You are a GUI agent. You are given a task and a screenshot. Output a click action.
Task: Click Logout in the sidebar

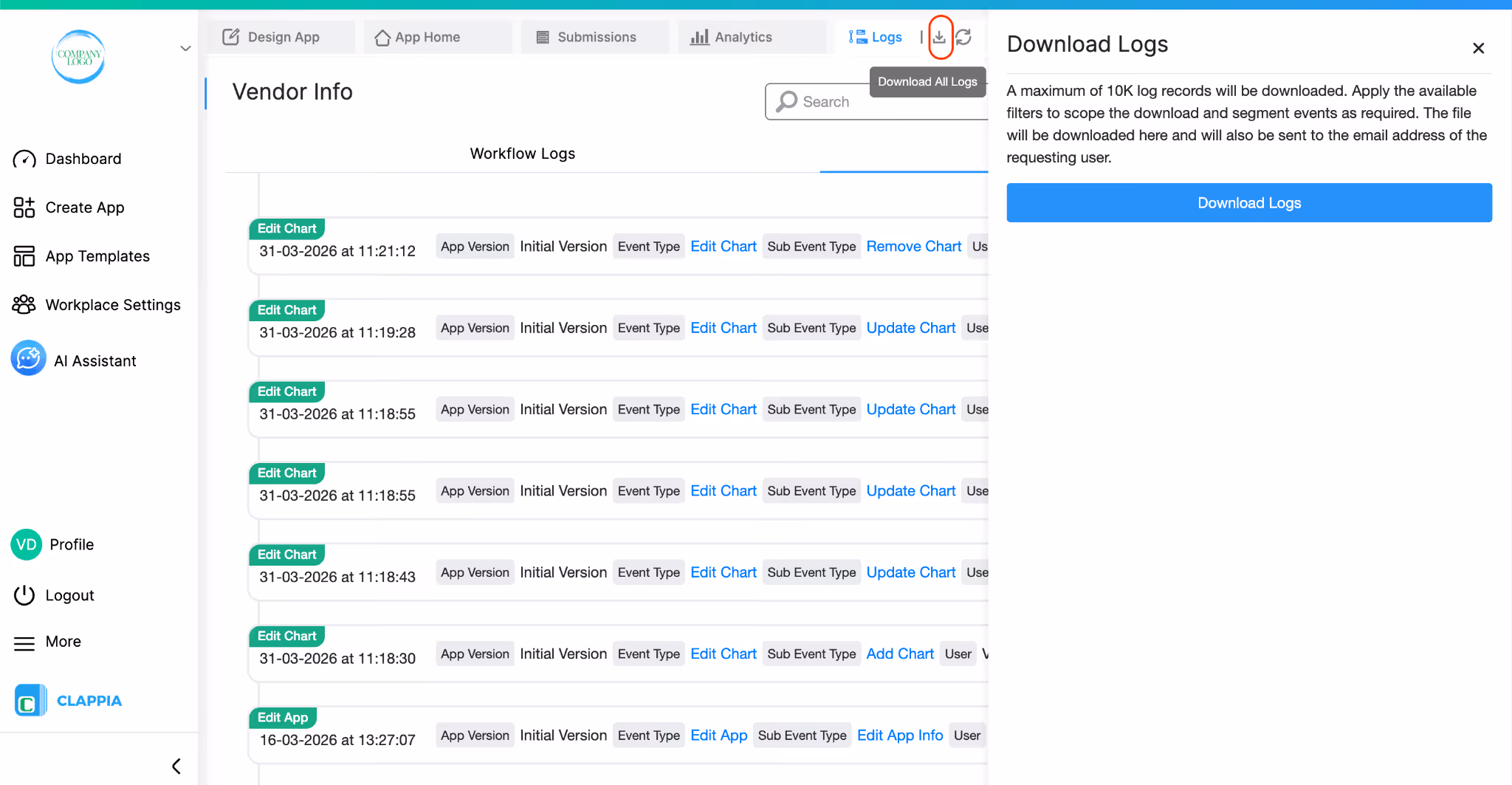point(70,596)
